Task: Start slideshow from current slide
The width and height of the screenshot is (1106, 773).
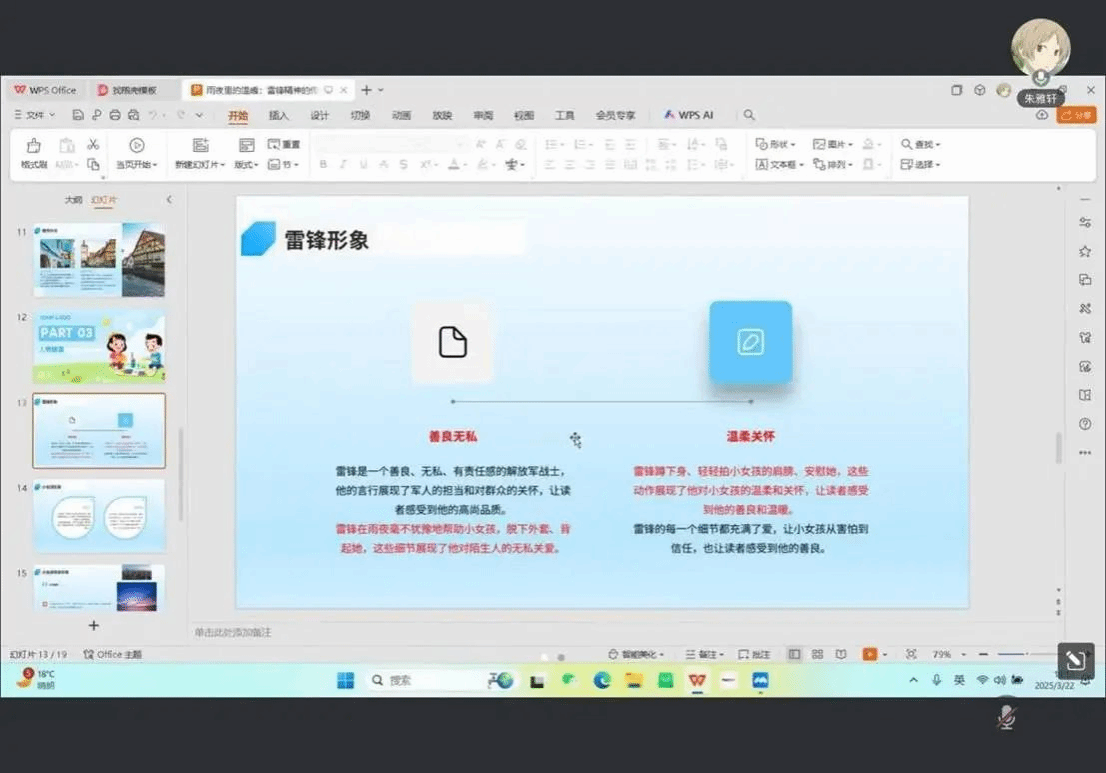Action: point(137,151)
